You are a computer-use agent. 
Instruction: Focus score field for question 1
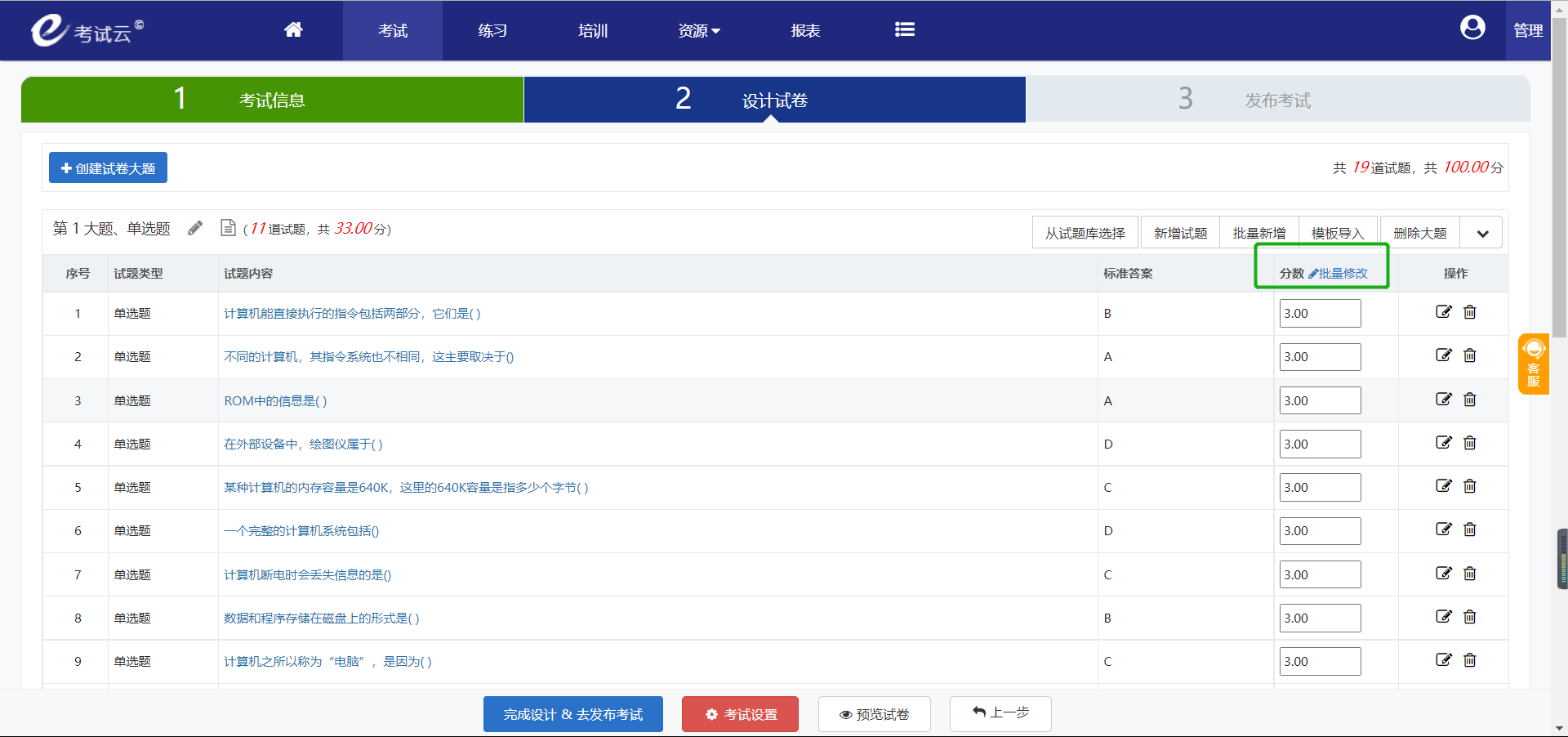(1320, 313)
